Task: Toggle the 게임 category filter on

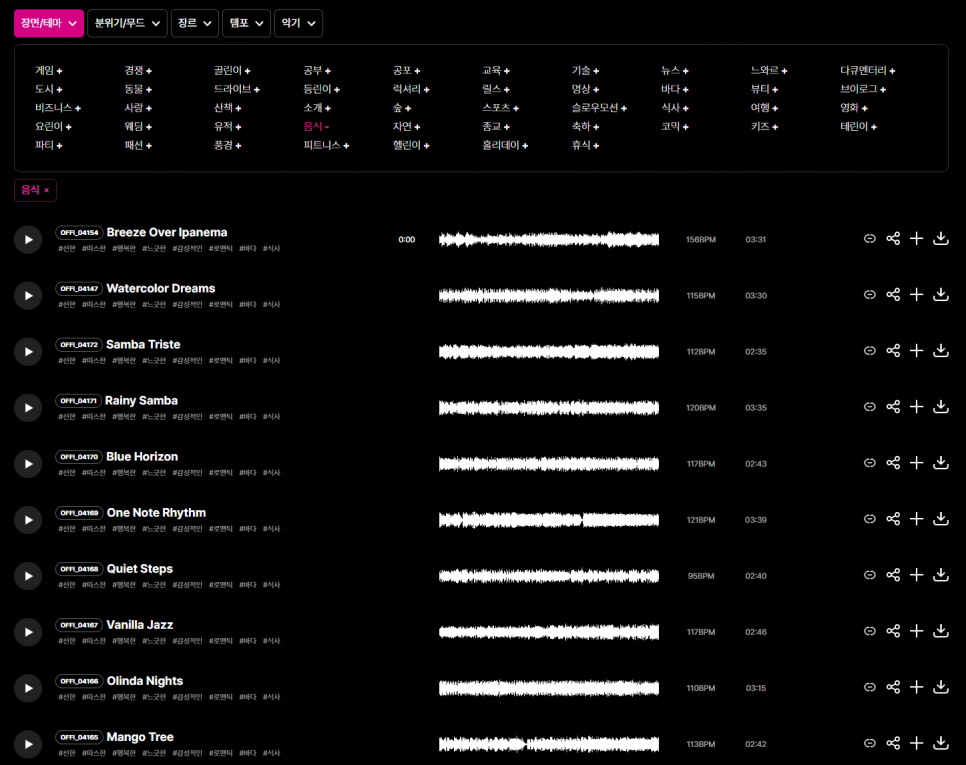Action: click(x=48, y=71)
